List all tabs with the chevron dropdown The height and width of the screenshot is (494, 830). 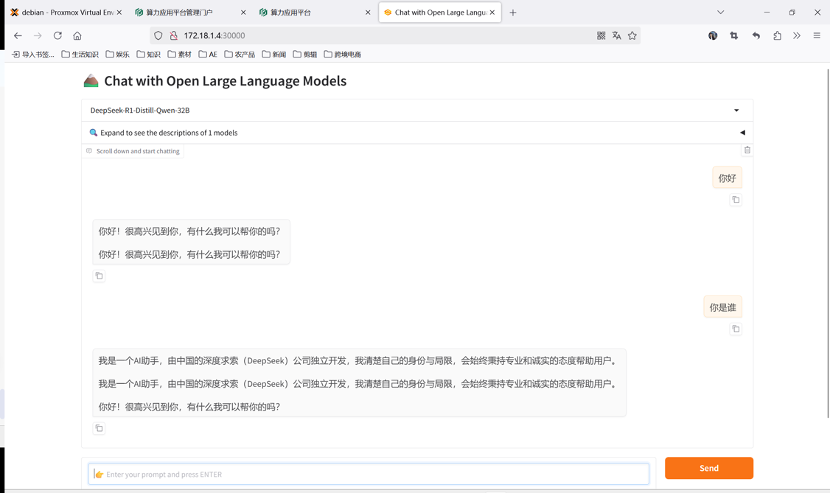(720, 12)
